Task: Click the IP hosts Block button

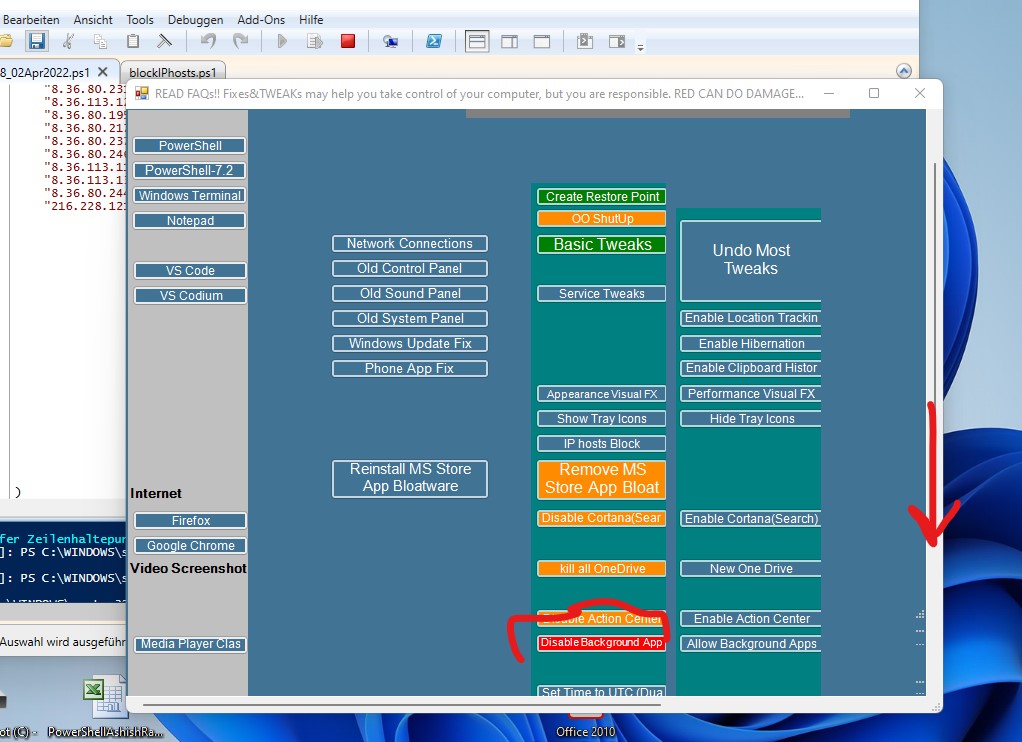Action: [x=602, y=443]
